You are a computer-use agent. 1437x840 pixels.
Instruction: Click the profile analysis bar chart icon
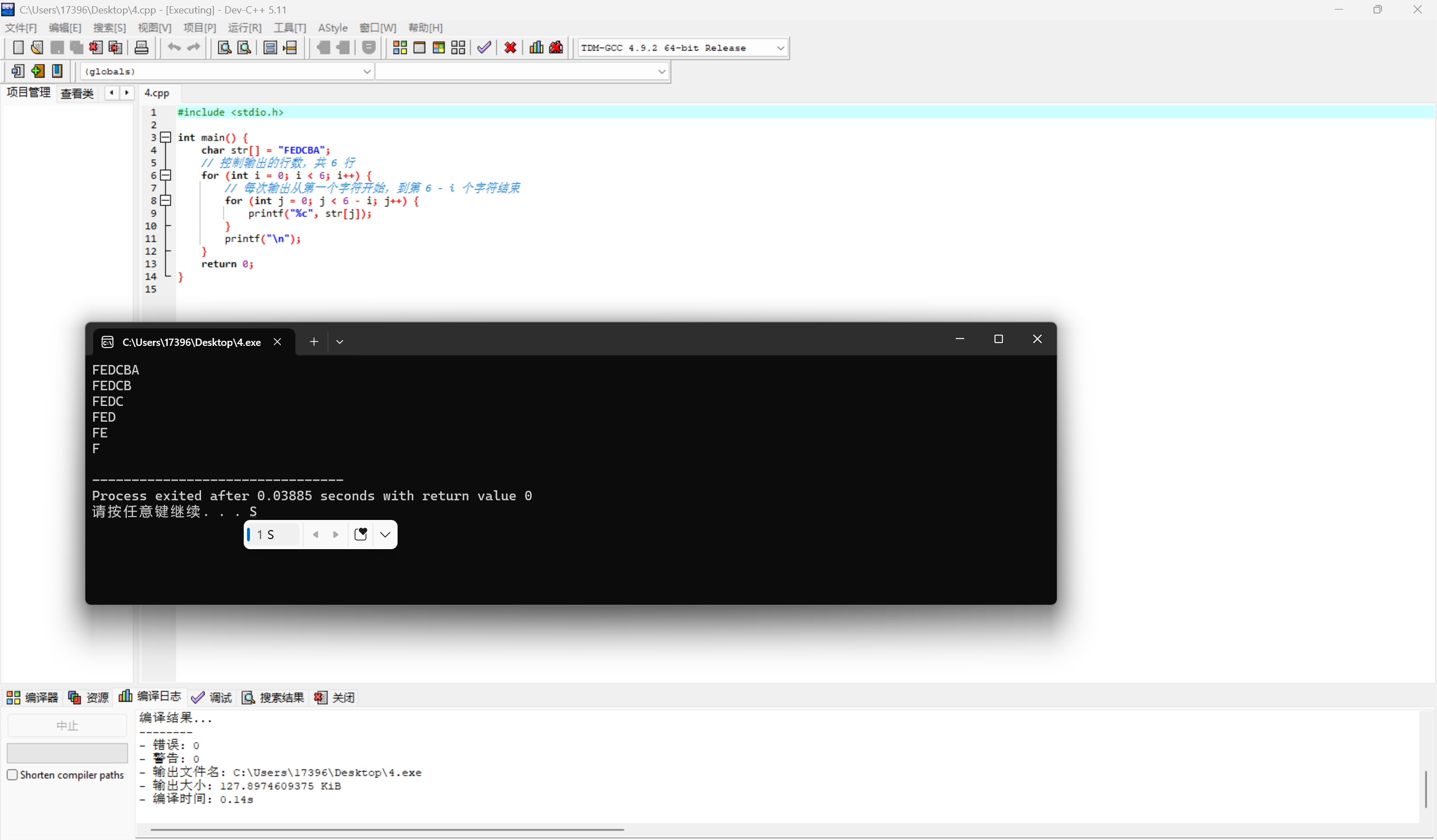pos(536,48)
